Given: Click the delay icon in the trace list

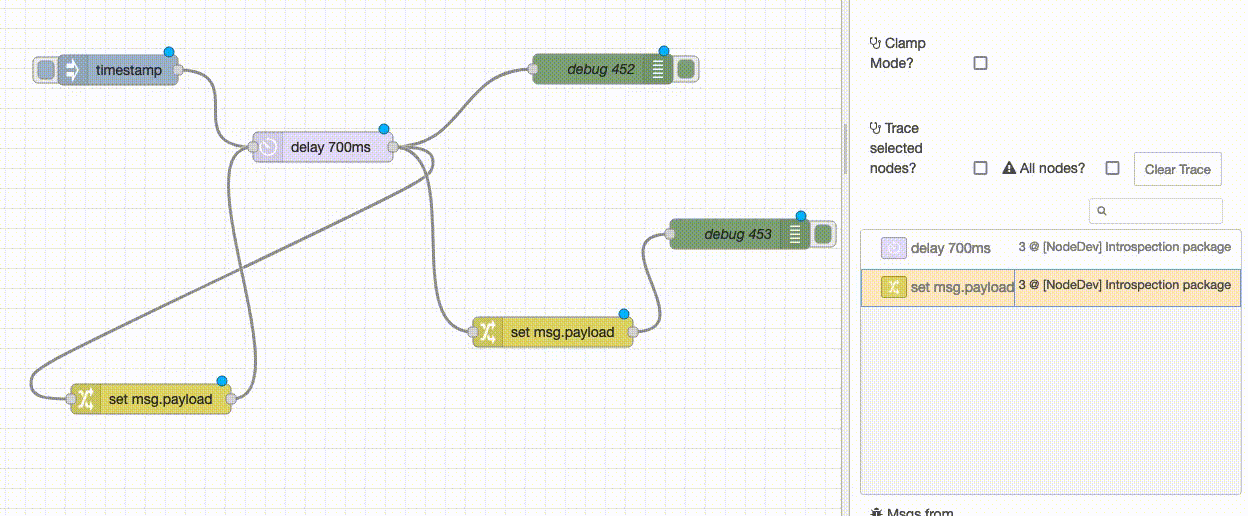Looking at the screenshot, I should pos(893,248).
